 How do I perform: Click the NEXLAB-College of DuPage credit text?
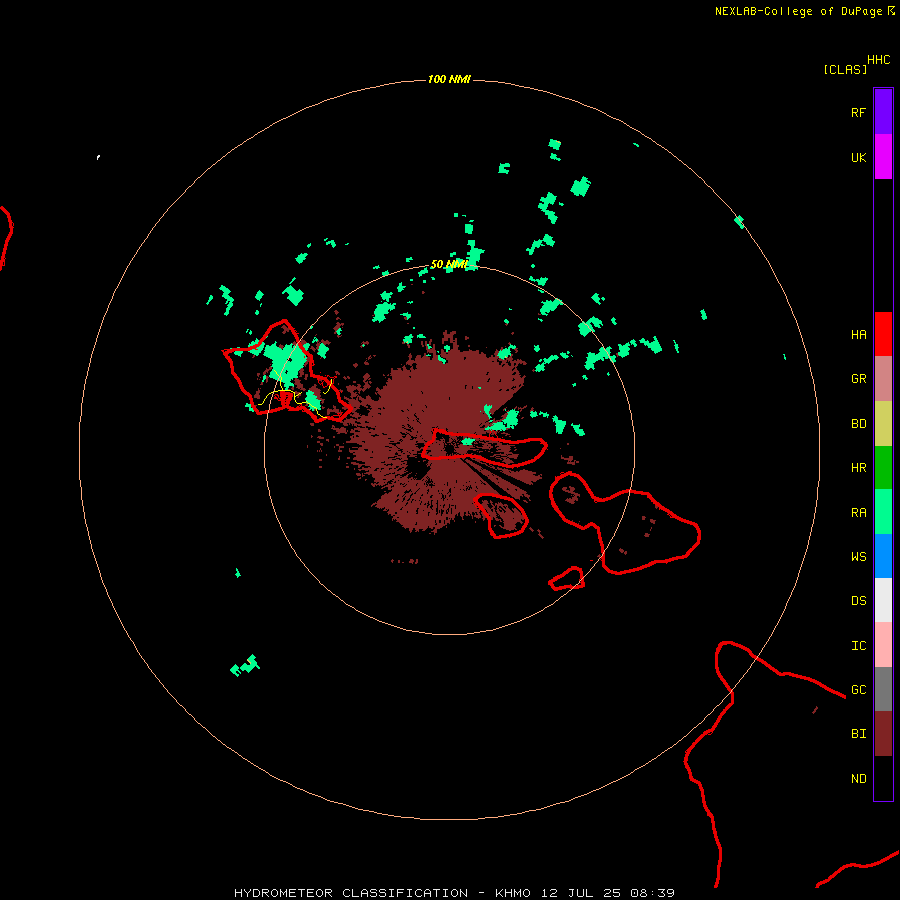[x=798, y=11]
